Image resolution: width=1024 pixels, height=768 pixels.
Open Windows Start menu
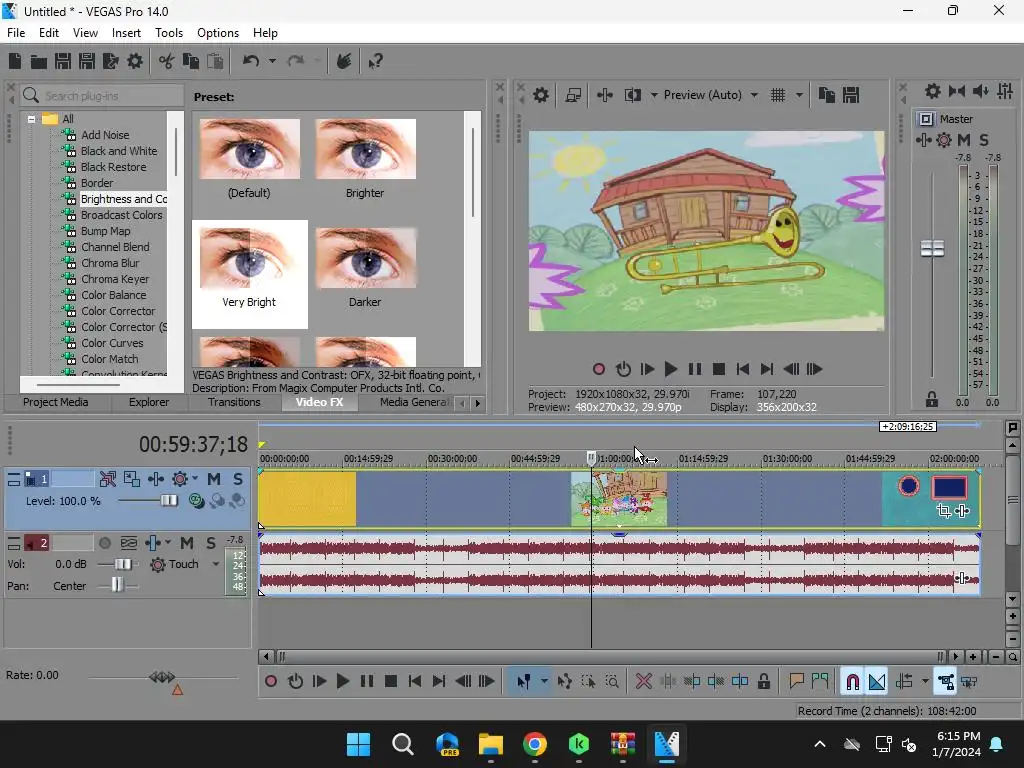click(358, 744)
